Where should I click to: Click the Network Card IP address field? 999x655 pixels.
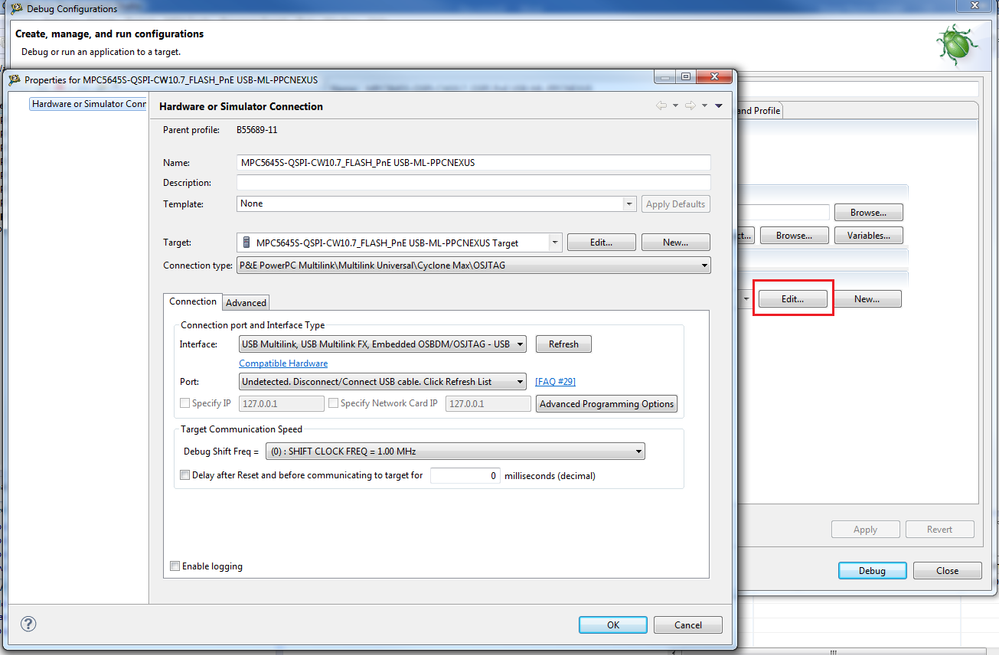(x=487, y=403)
